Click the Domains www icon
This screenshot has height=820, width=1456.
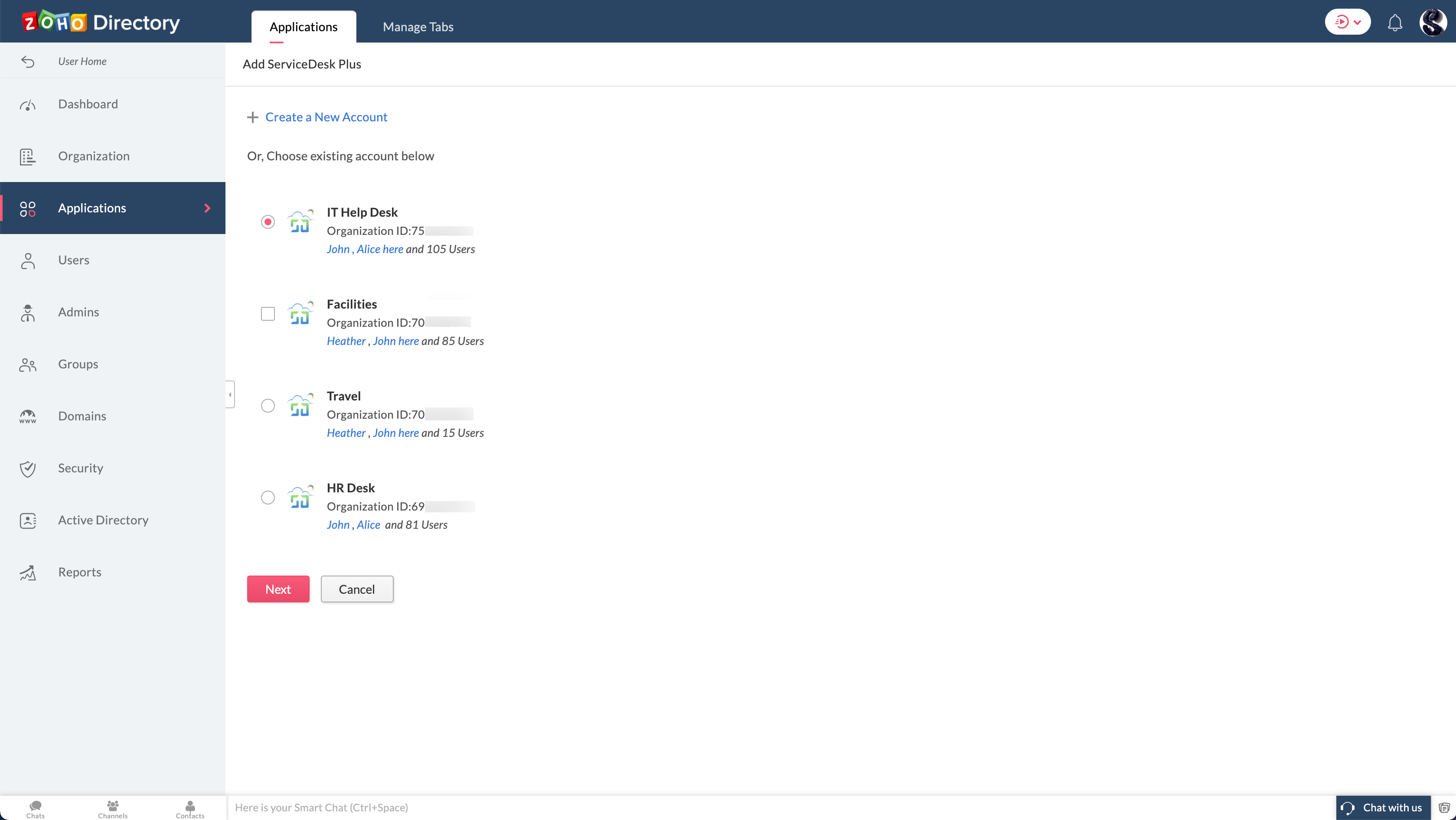point(28,417)
